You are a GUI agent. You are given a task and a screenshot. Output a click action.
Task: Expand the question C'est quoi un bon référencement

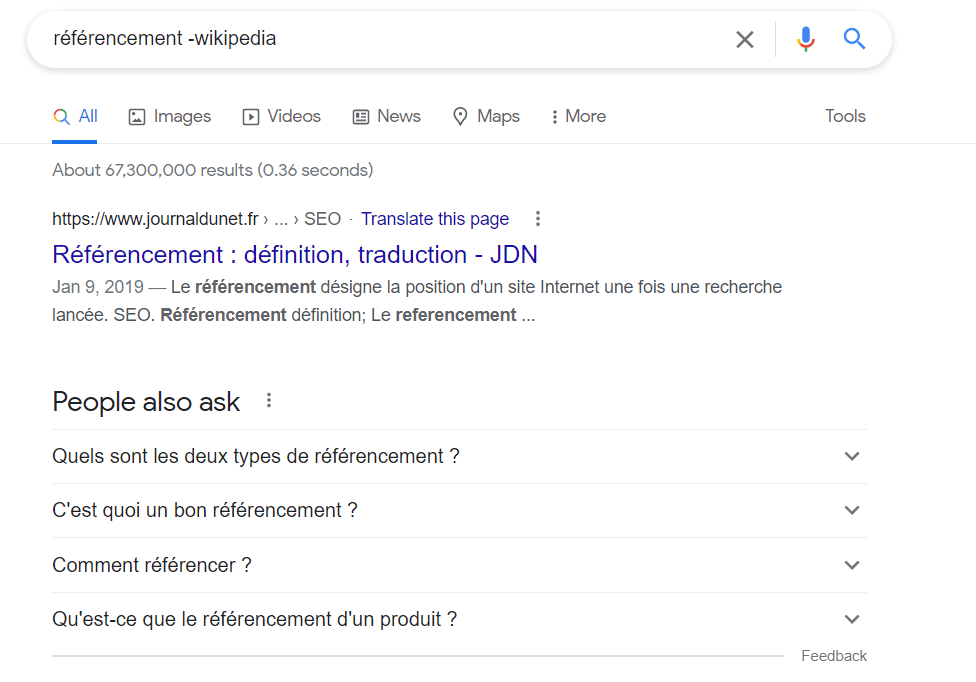click(850, 510)
